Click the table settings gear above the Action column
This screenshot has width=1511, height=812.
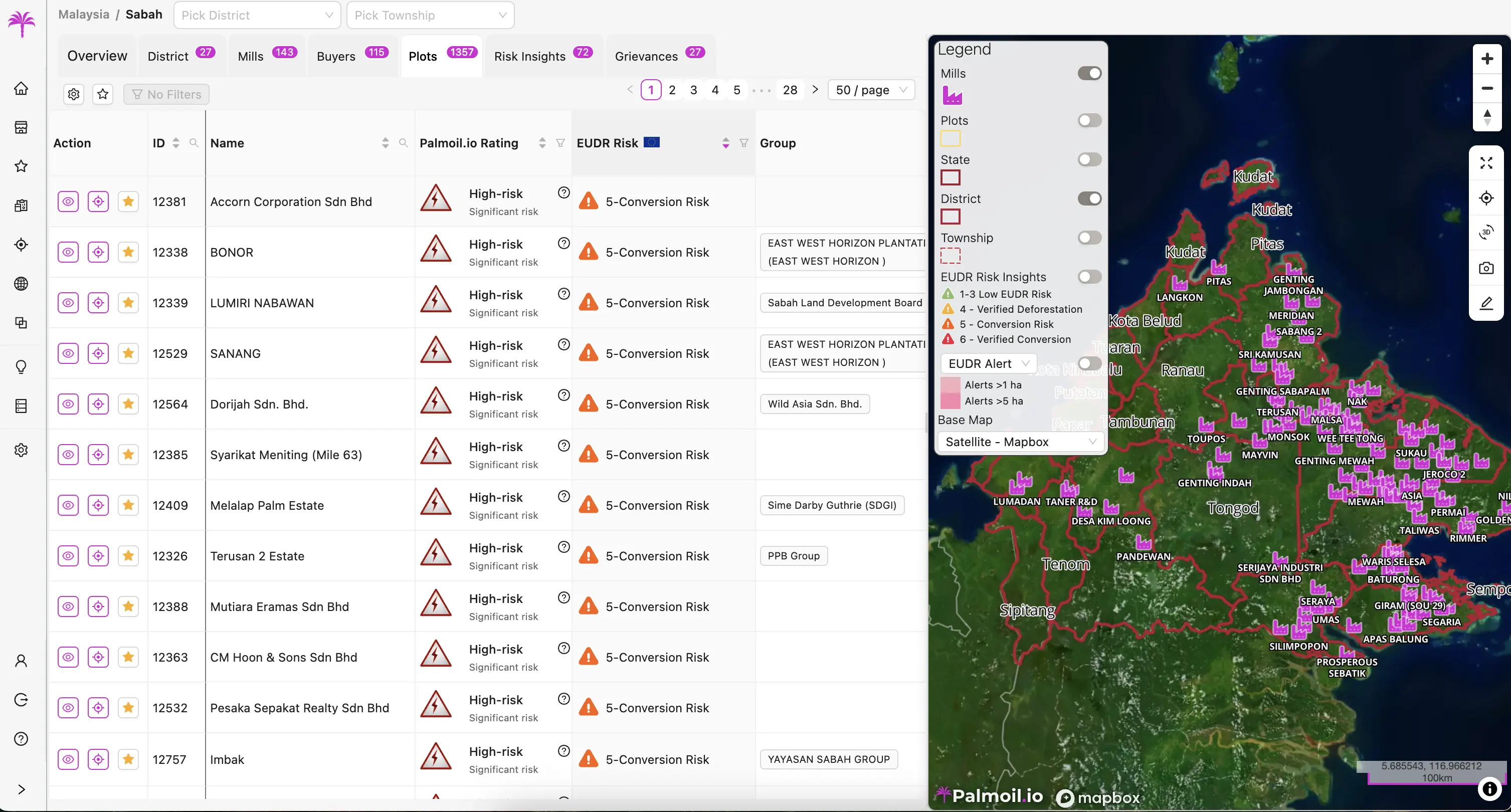pyautogui.click(x=73, y=94)
